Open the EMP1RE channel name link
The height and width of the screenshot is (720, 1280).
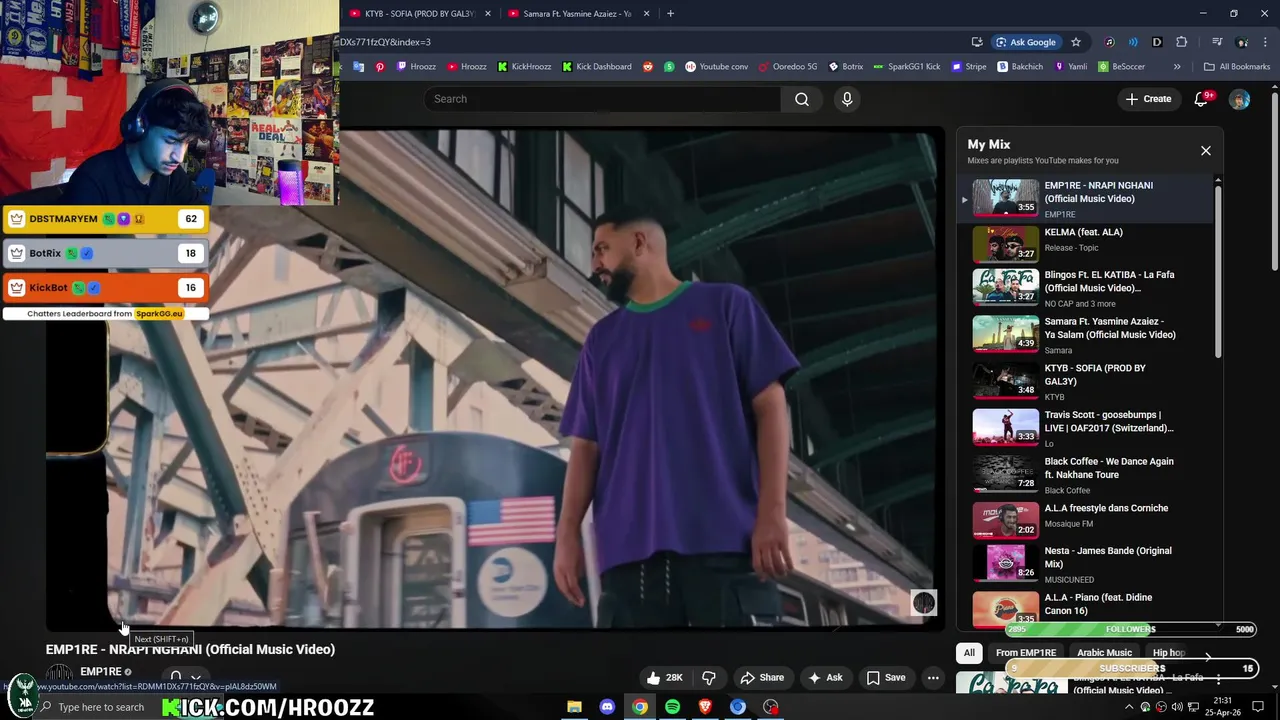[x=100, y=672]
